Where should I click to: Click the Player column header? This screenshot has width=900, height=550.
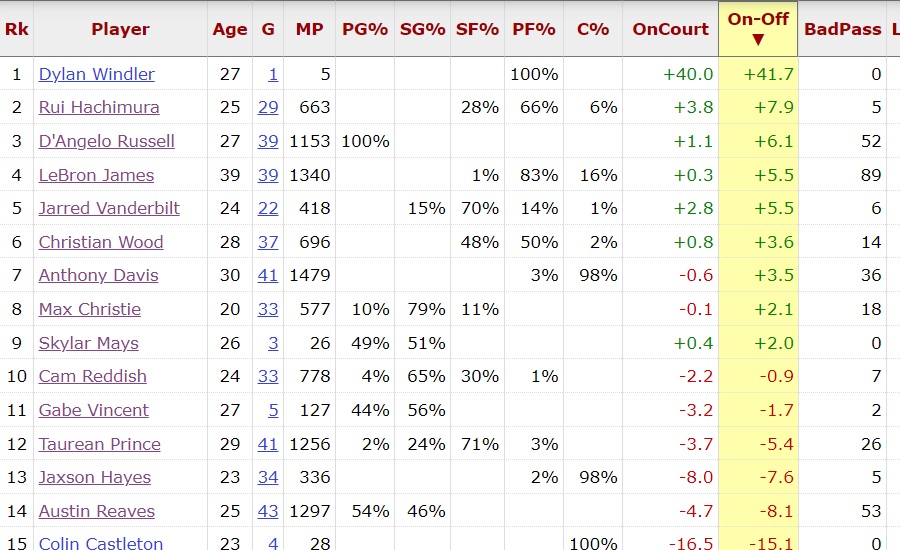click(x=120, y=29)
